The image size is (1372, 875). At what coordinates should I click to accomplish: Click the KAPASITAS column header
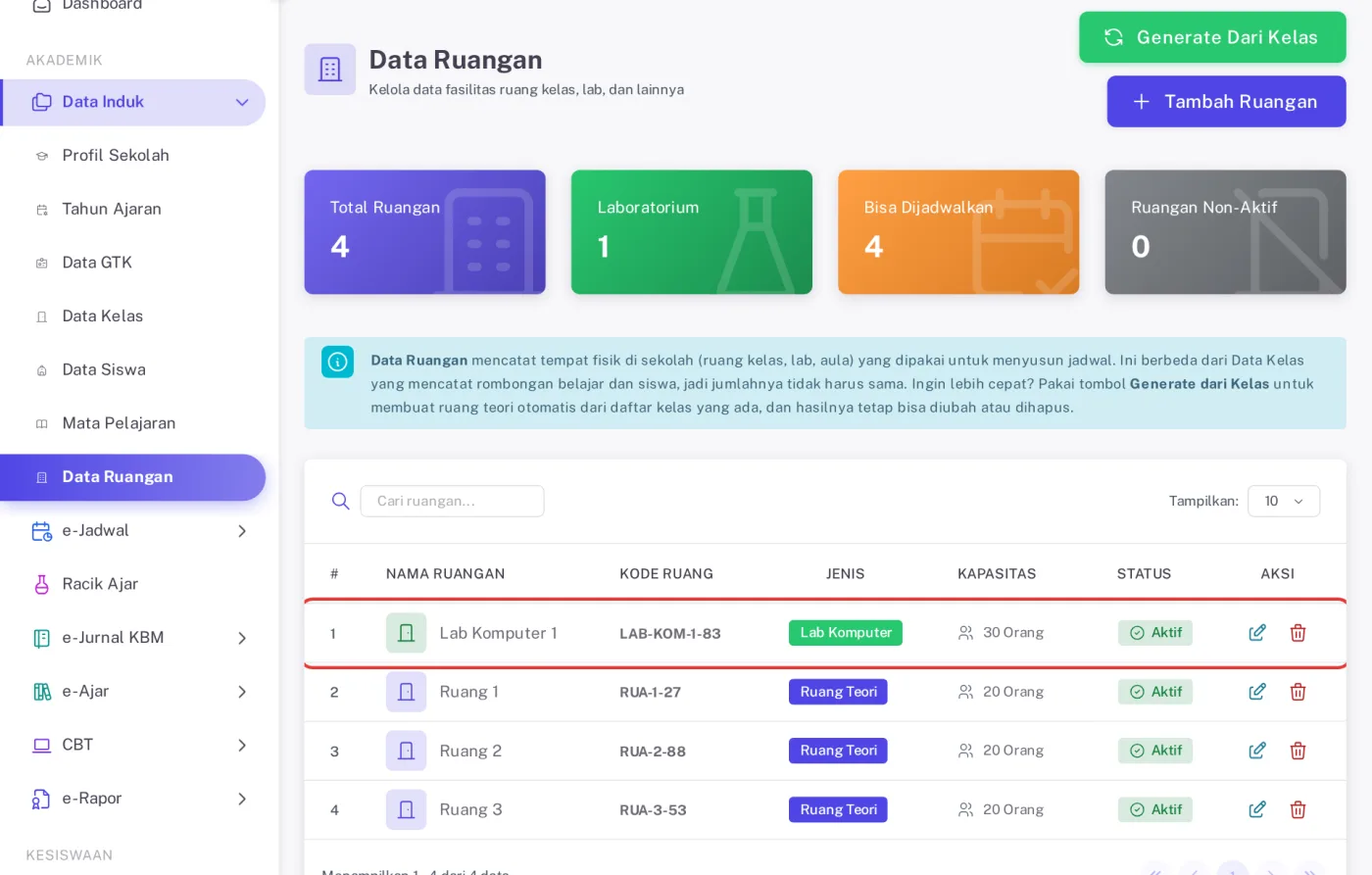click(997, 574)
